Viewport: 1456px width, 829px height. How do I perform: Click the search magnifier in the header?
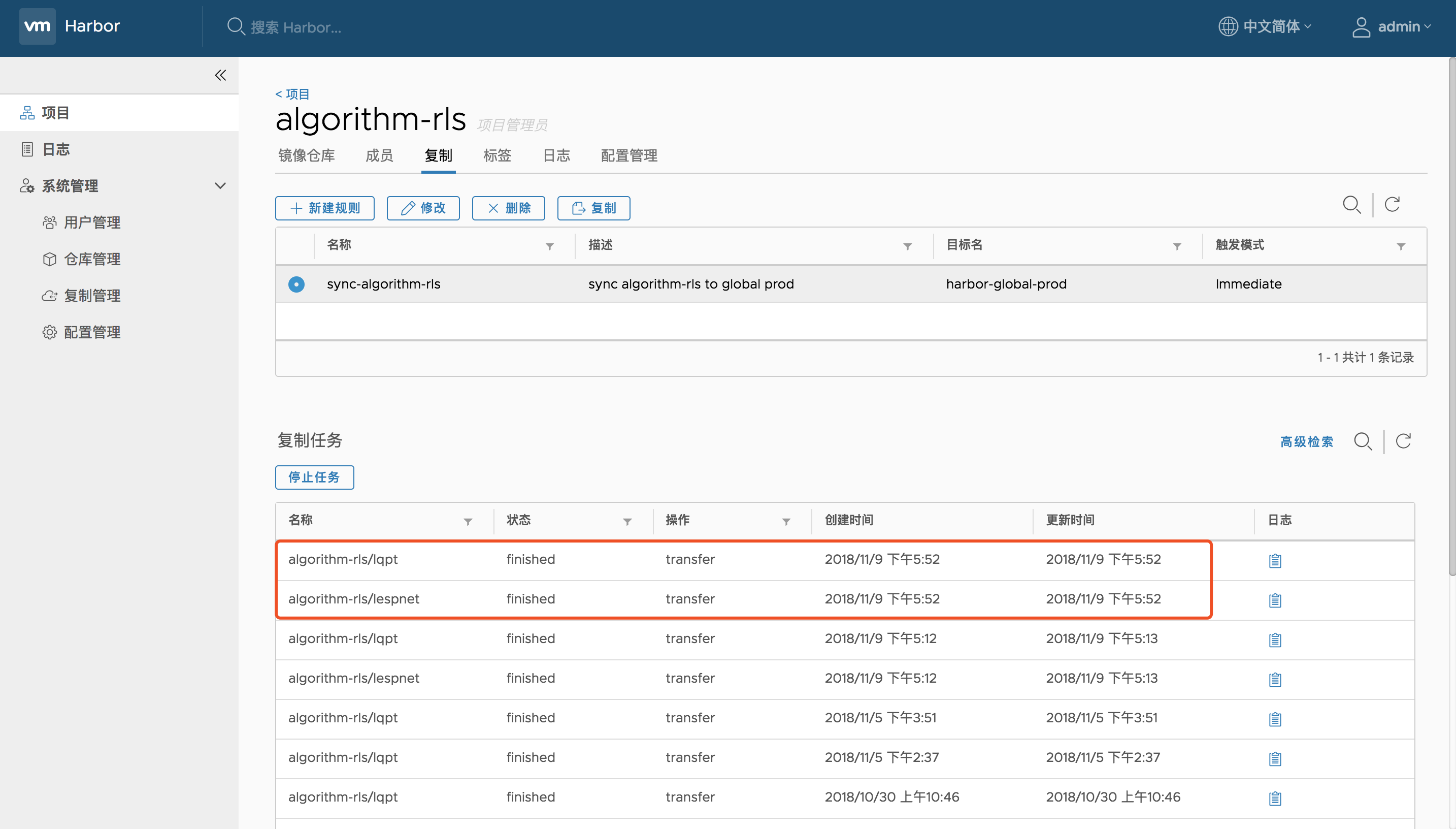tap(235, 27)
